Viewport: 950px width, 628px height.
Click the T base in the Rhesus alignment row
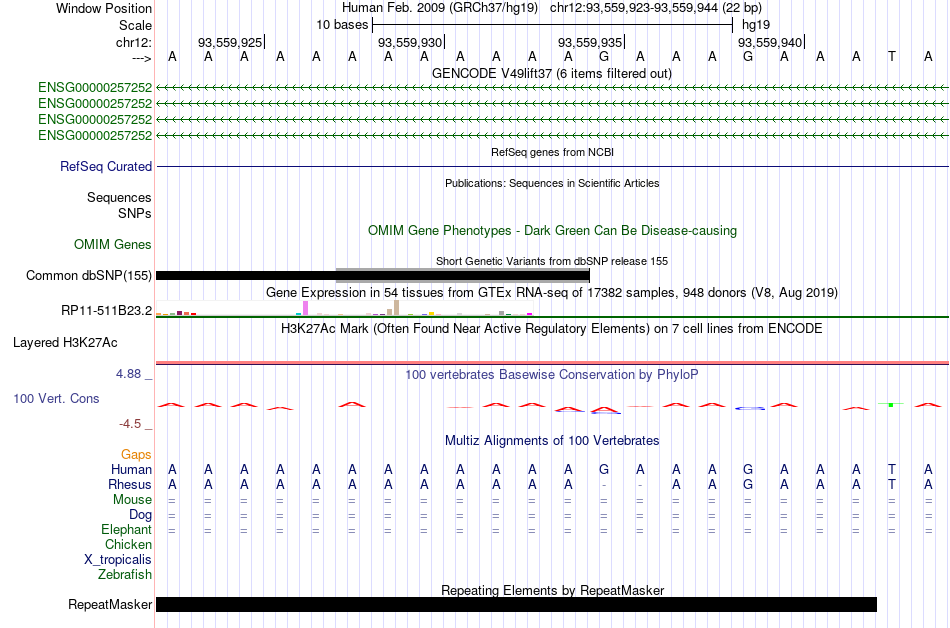pos(891,484)
